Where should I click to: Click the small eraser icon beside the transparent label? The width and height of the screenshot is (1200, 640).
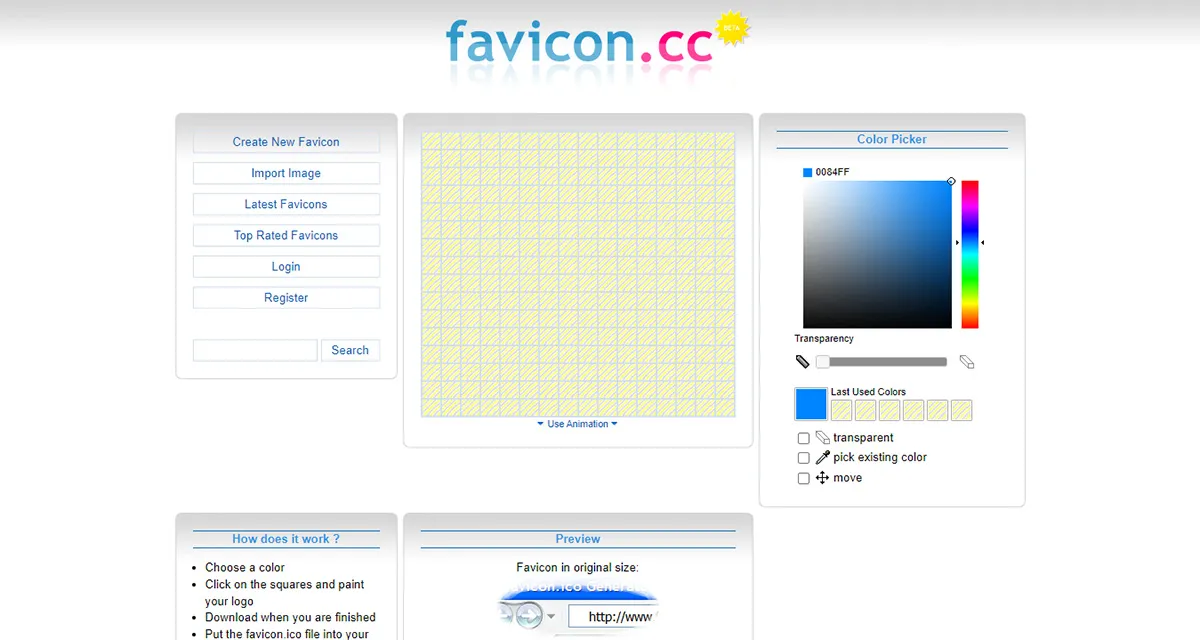point(824,437)
